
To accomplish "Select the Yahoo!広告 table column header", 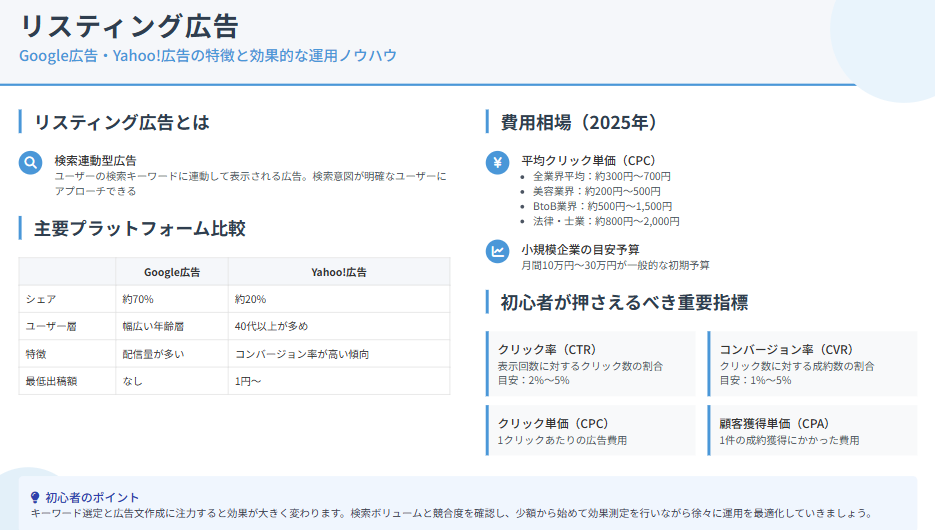I will point(338,271).
